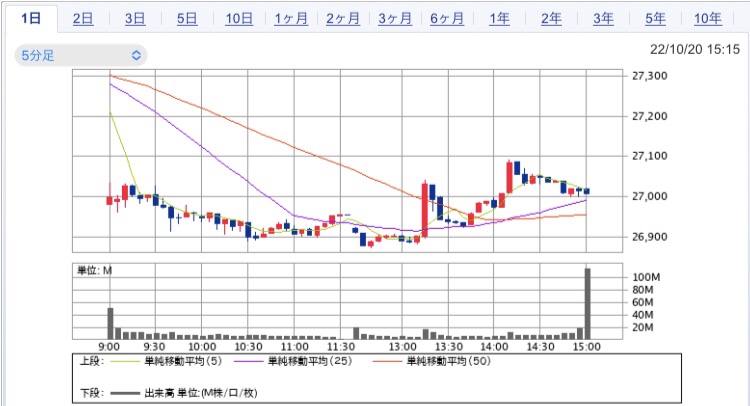Click the 上段: legend label
The width and height of the screenshot is (750, 406).
[x=91, y=361]
